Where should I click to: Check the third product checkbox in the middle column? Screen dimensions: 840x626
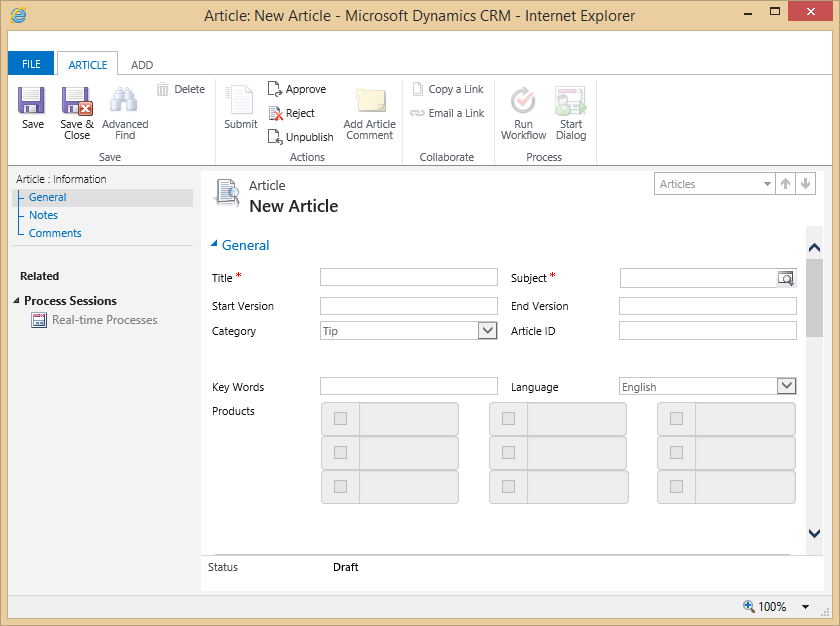coord(508,486)
